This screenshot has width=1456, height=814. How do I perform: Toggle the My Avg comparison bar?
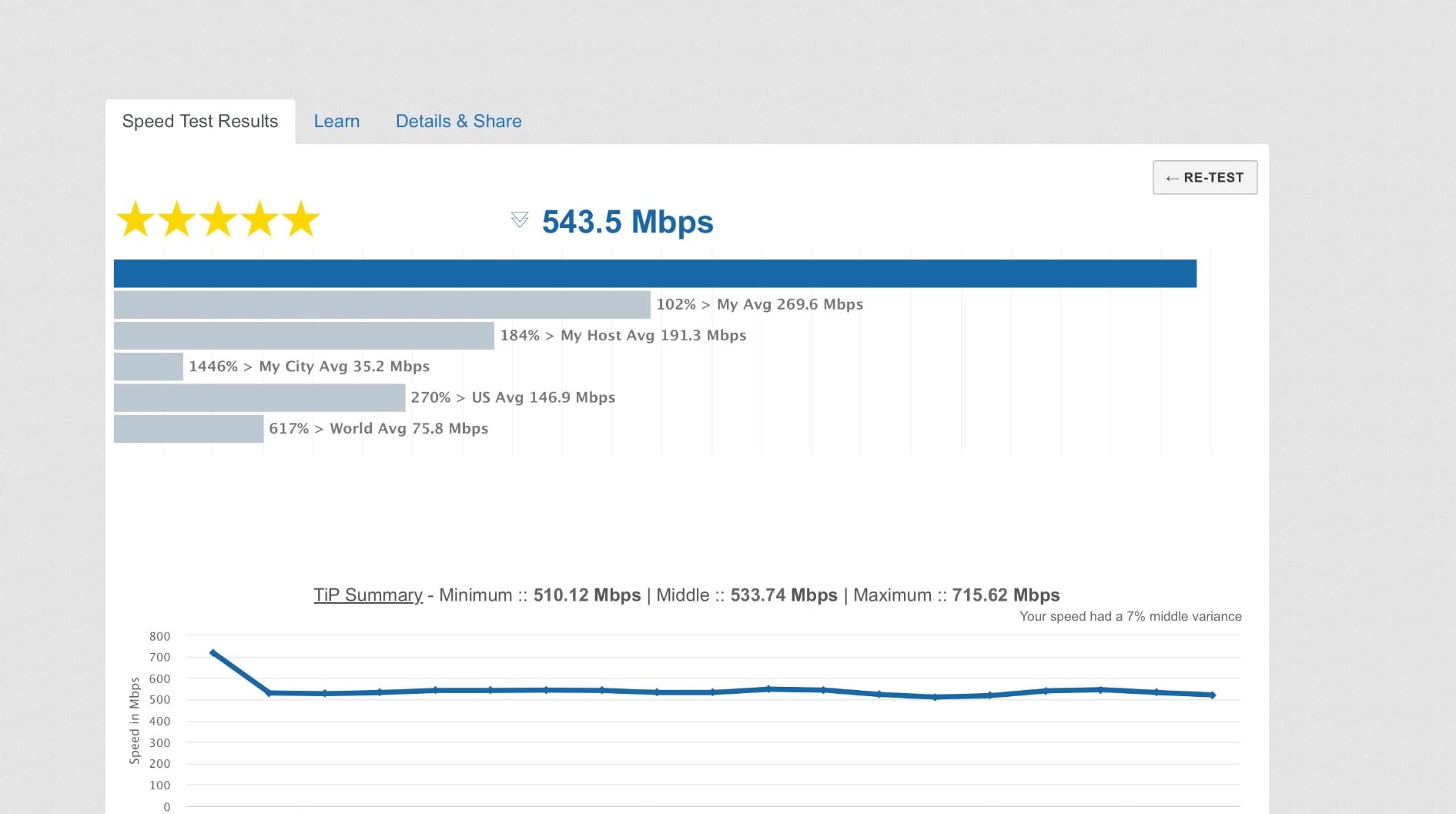point(383,304)
